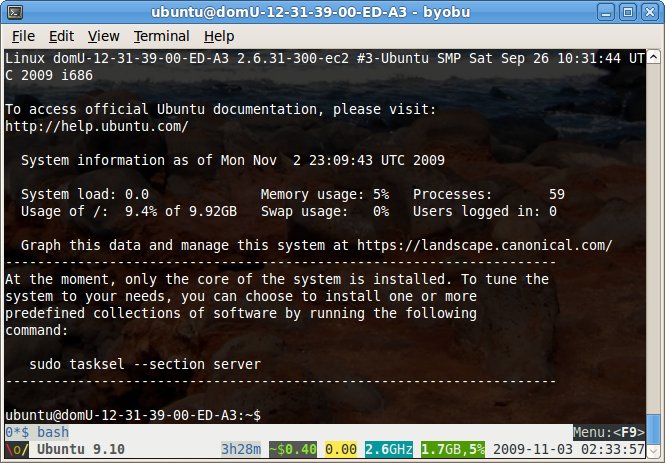Click the Ubuntu 9.10 release label
Viewport: 665px width, 463px height.
point(81,449)
